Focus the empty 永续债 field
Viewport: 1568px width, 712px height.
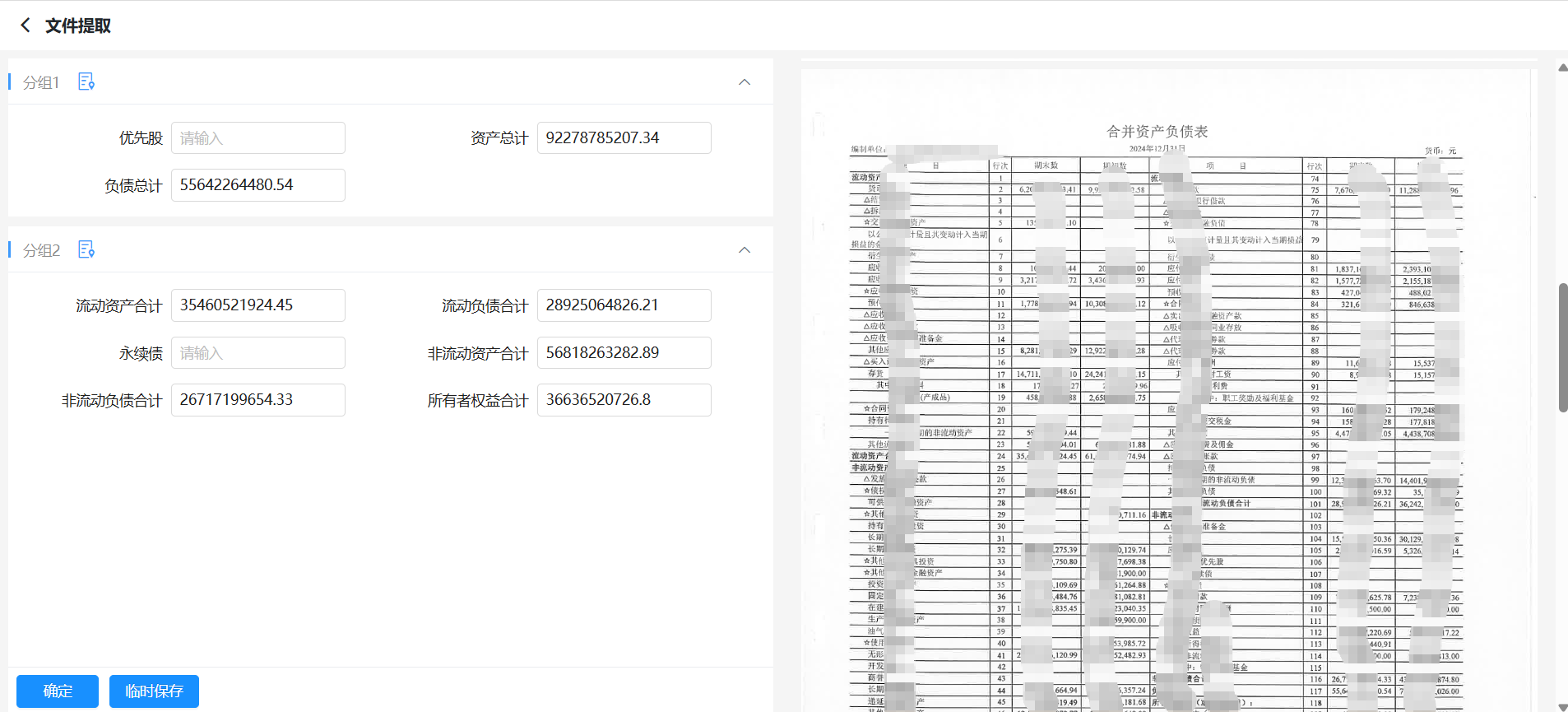[x=257, y=353]
